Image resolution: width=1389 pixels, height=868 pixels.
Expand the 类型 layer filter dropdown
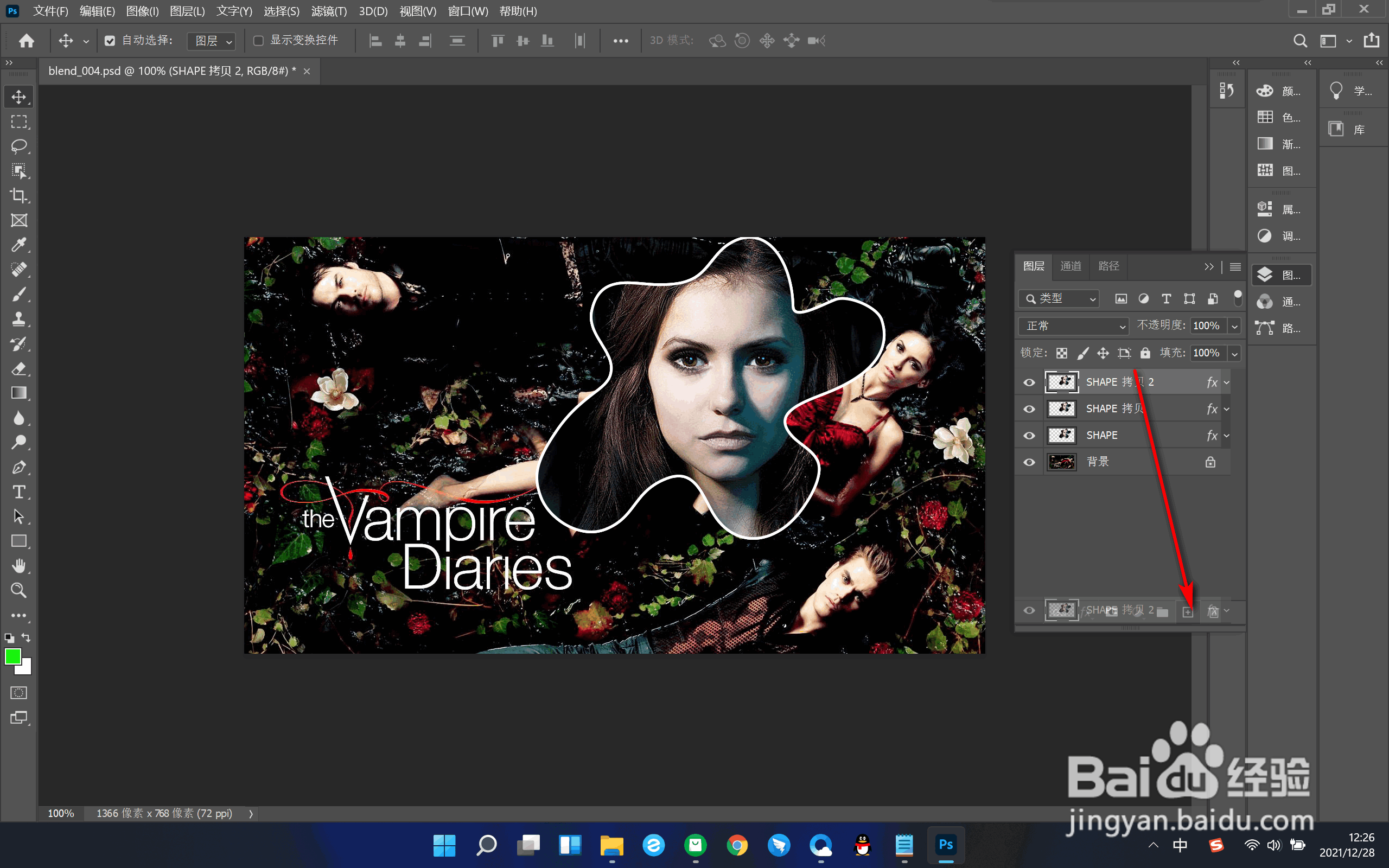[x=1059, y=298]
